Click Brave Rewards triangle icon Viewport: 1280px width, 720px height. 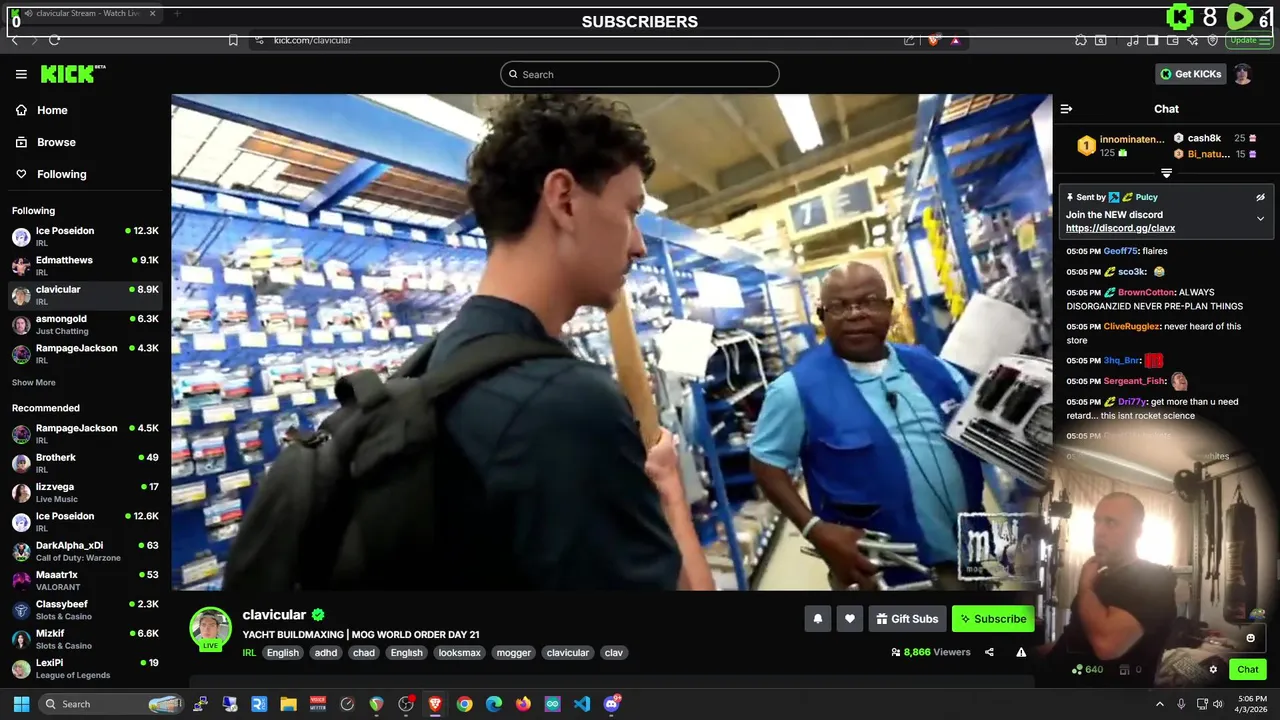point(955,40)
